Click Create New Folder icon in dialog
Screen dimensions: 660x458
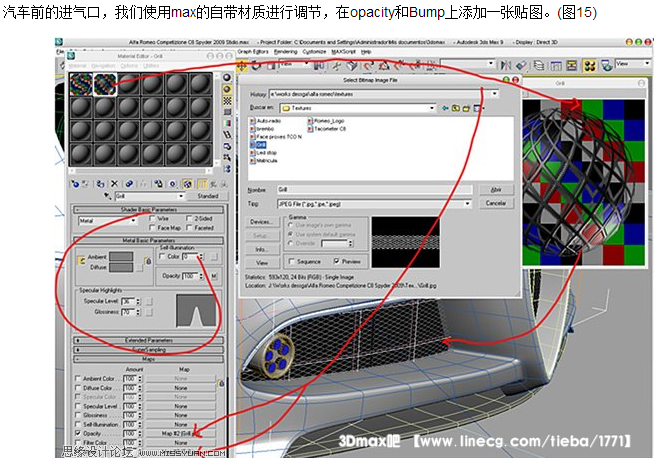pos(466,108)
